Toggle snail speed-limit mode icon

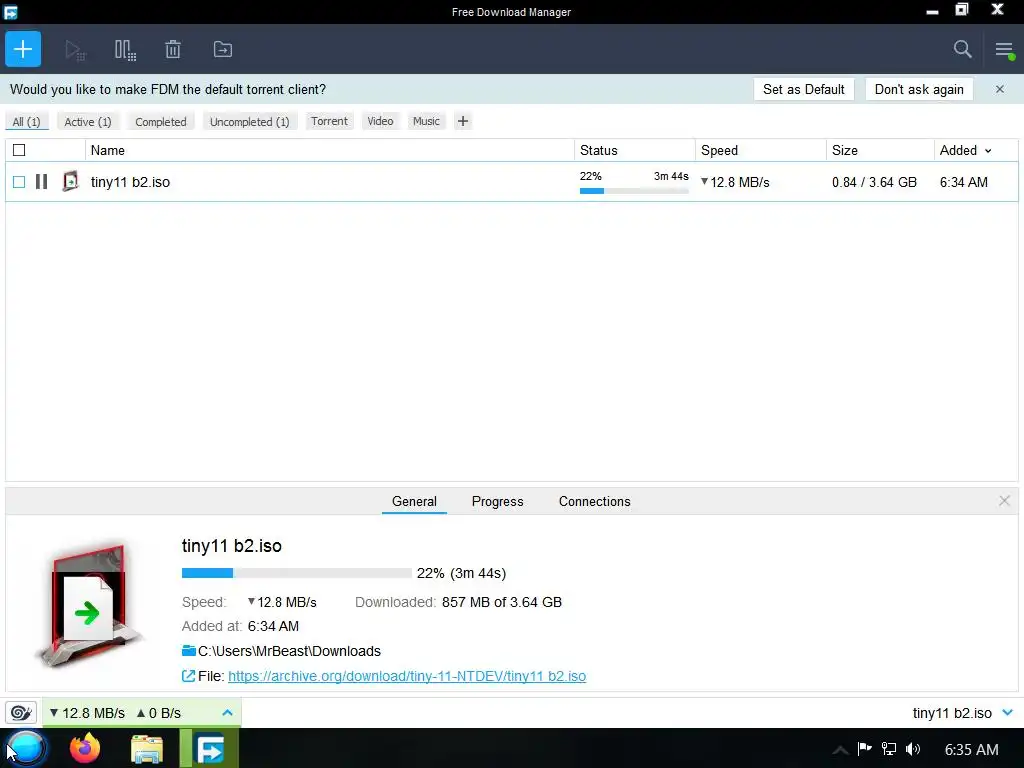point(21,712)
